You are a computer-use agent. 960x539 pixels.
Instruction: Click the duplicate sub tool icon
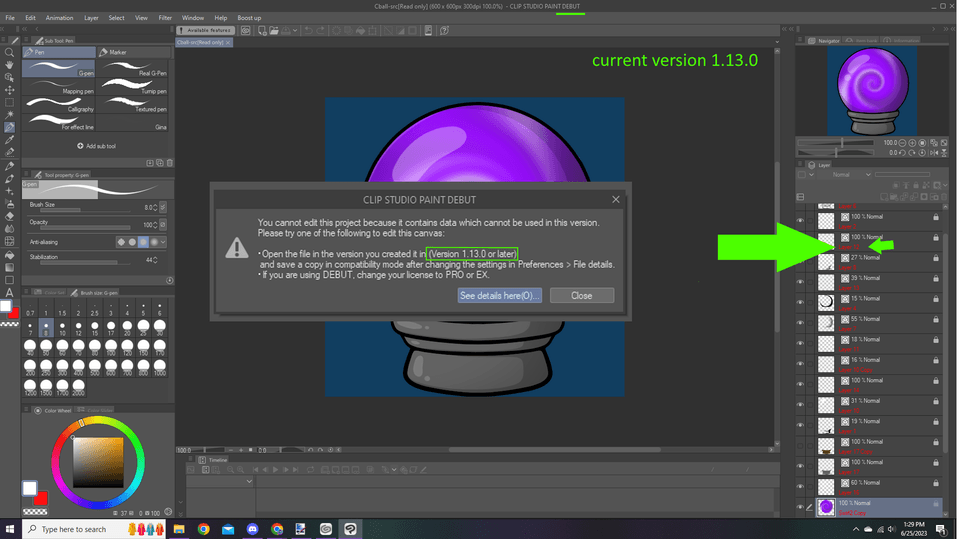160,163
